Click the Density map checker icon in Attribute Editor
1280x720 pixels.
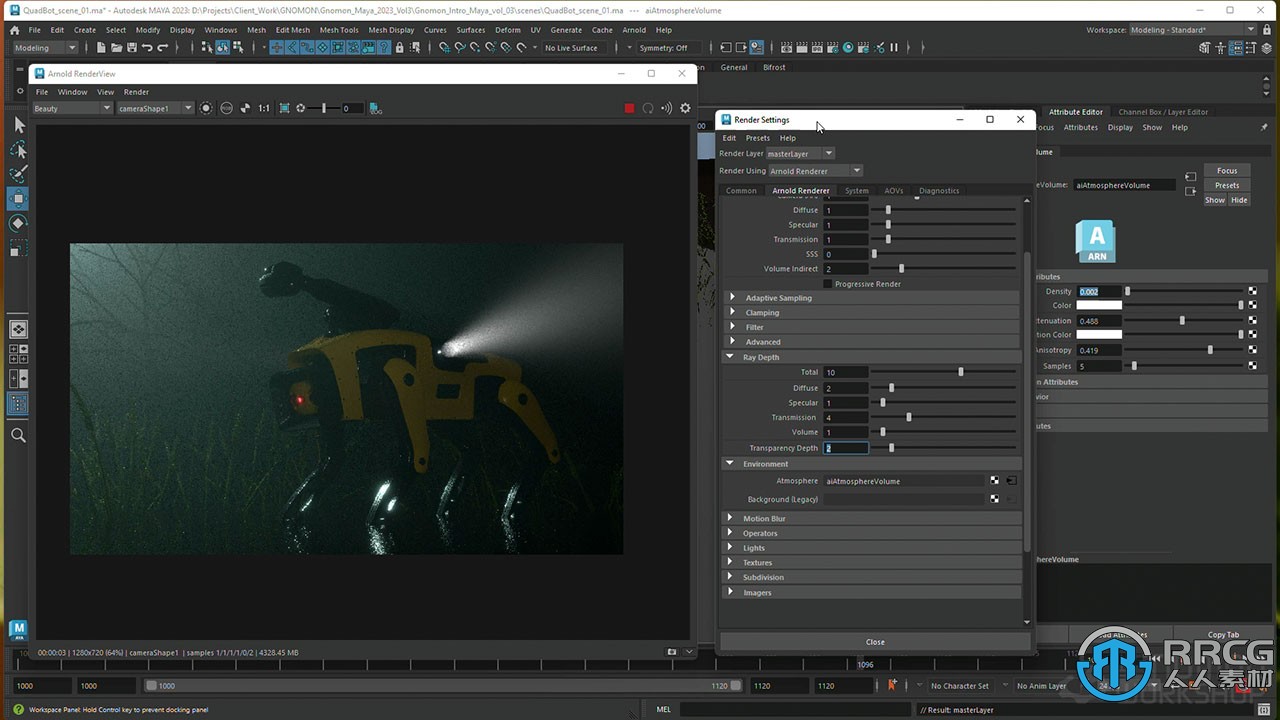click(1252, 291)
